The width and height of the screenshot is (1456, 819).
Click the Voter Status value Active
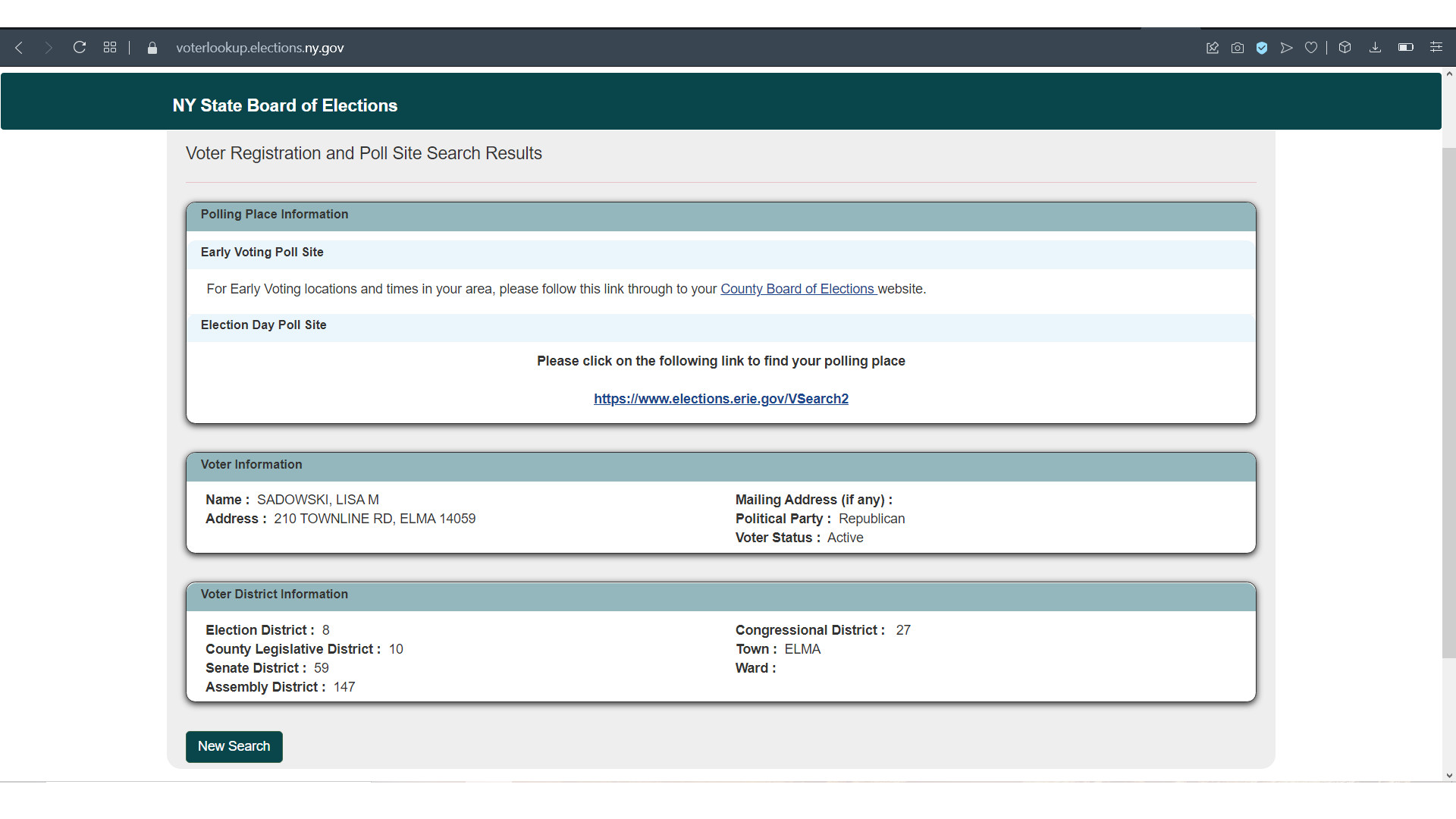pyautogui.click(x=845, y=538)
